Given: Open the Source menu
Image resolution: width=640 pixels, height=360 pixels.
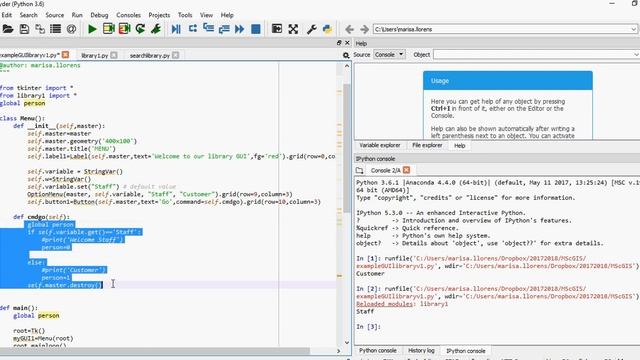Looking at the screenshot, I should pos(55,15).
